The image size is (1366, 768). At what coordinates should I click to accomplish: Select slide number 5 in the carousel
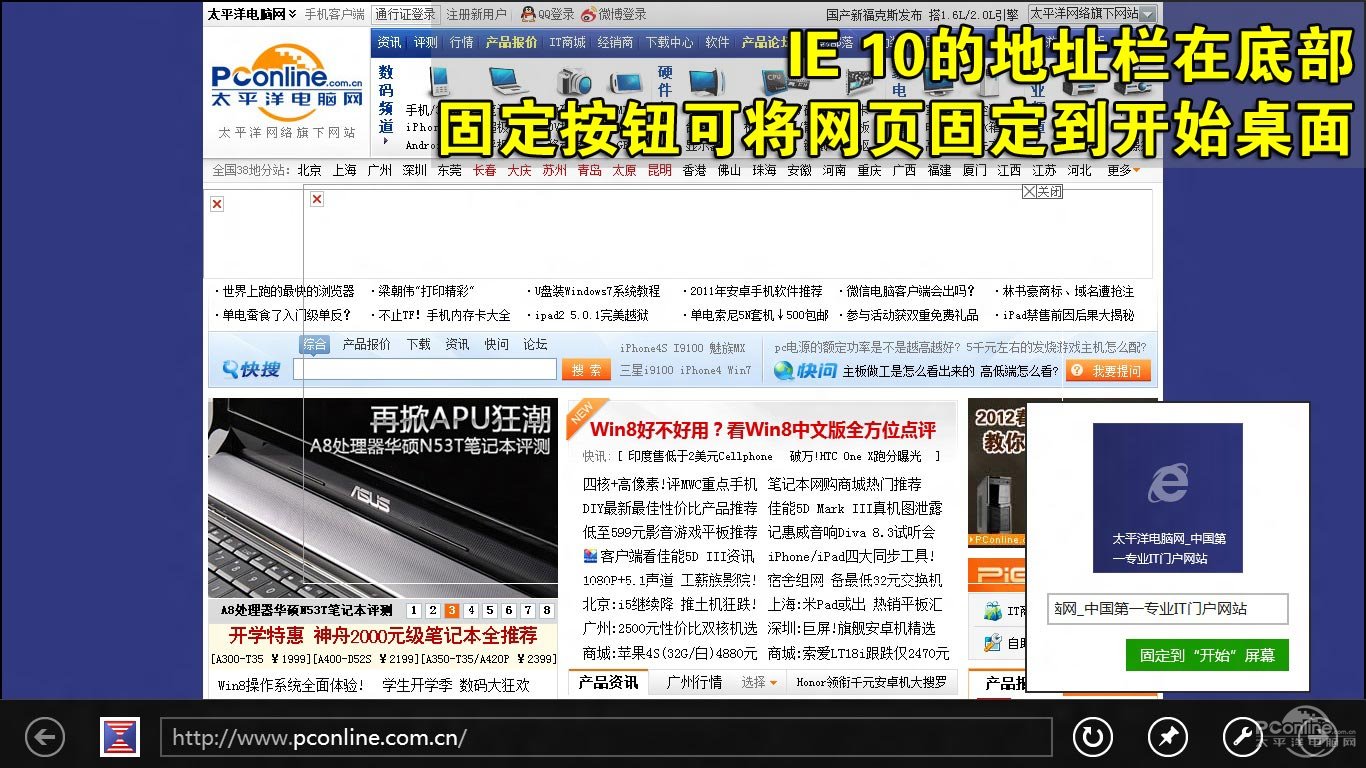coord(489,610)
